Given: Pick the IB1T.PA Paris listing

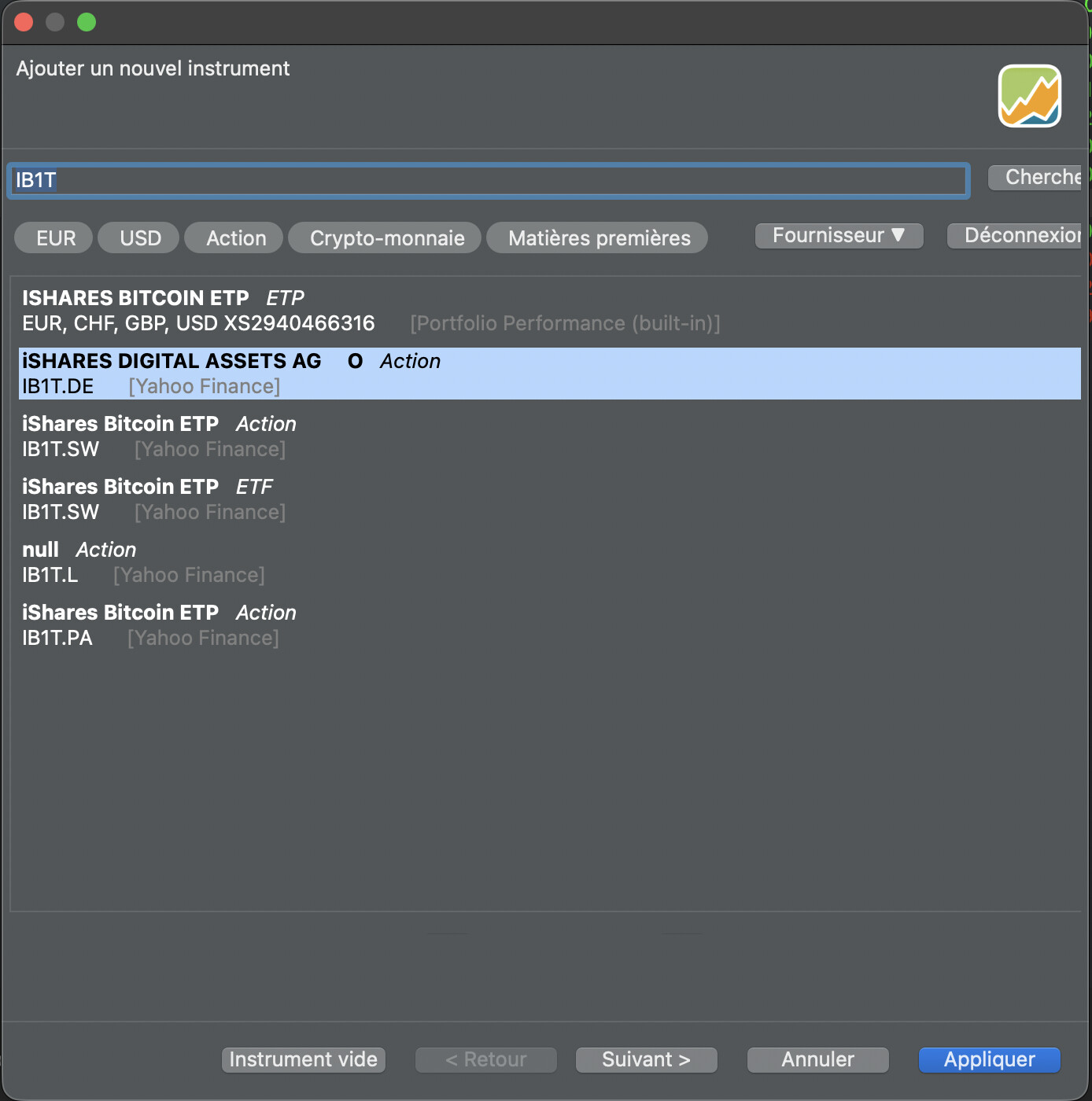Looking at the screenshot, I should point(157,625).
